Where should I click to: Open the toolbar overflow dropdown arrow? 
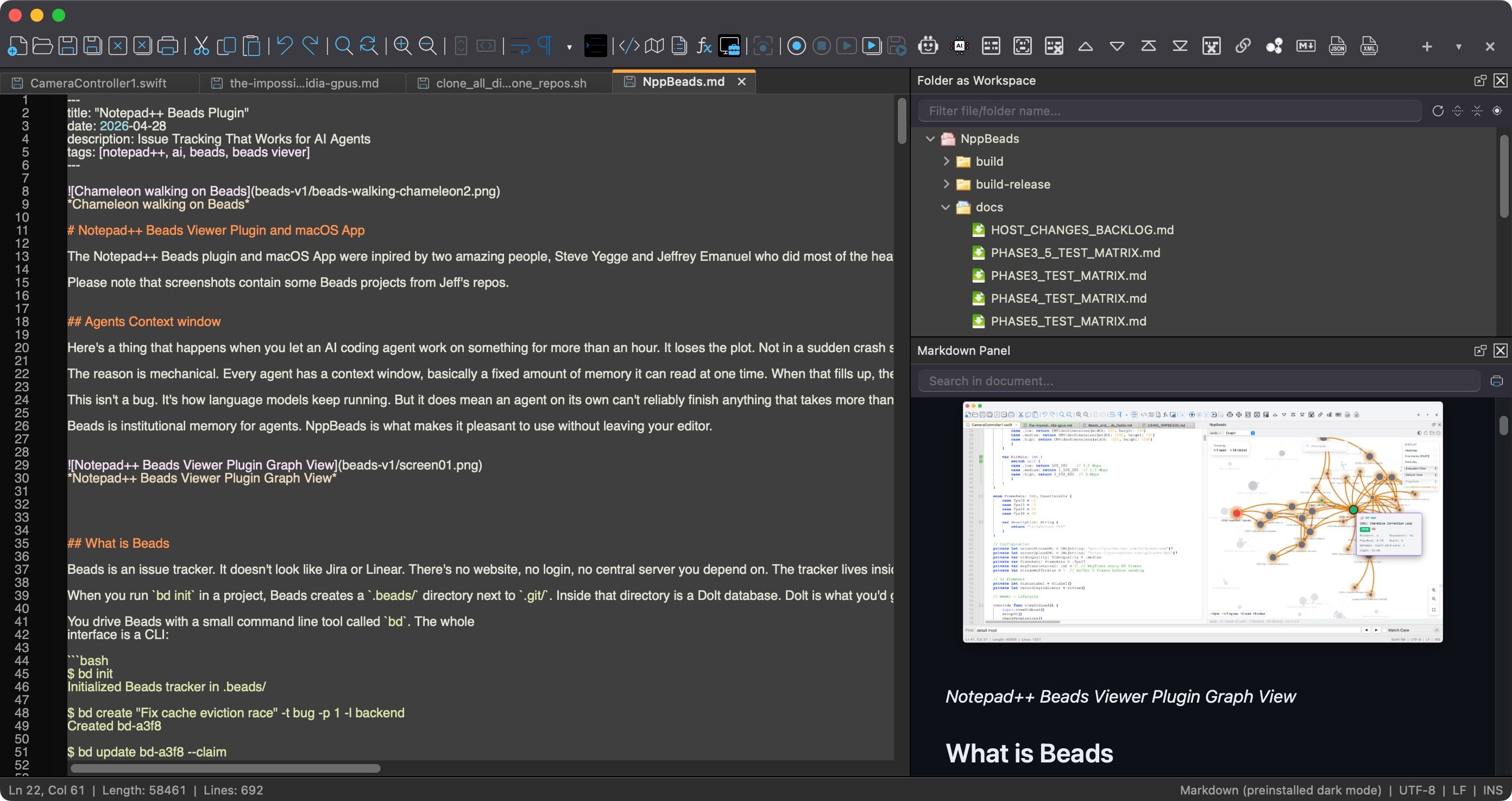pyautogui.click(x=1458, y=47)
